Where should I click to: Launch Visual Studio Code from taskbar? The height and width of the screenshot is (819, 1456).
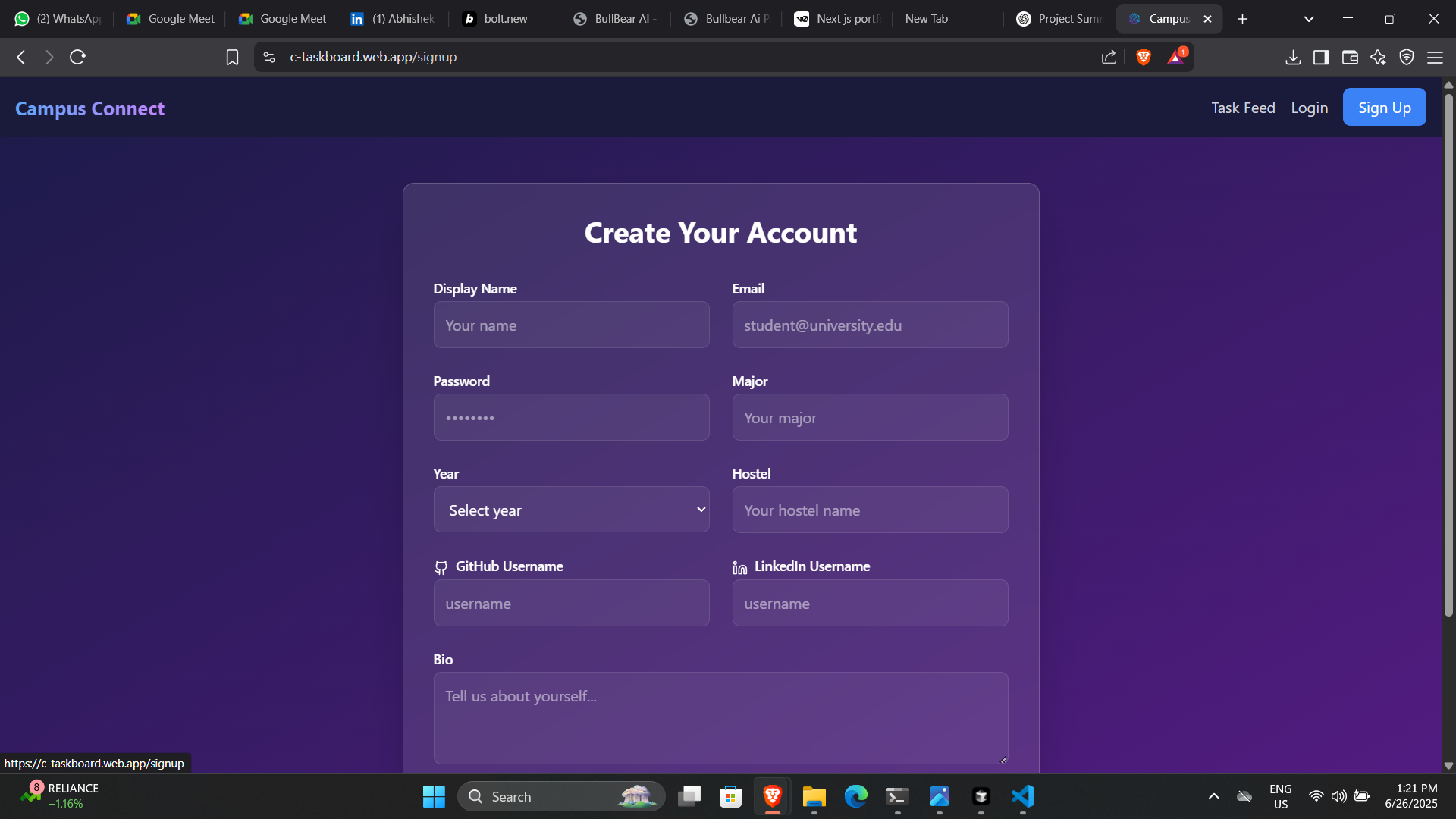[1022, 796]
